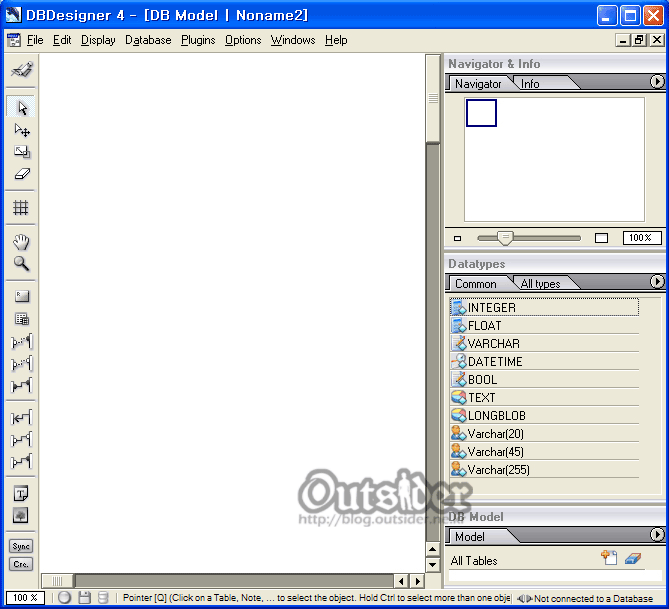Click the connection plug icon near Not connected
The width and height of the screenshot is (669, 609).
pos(524,598)
